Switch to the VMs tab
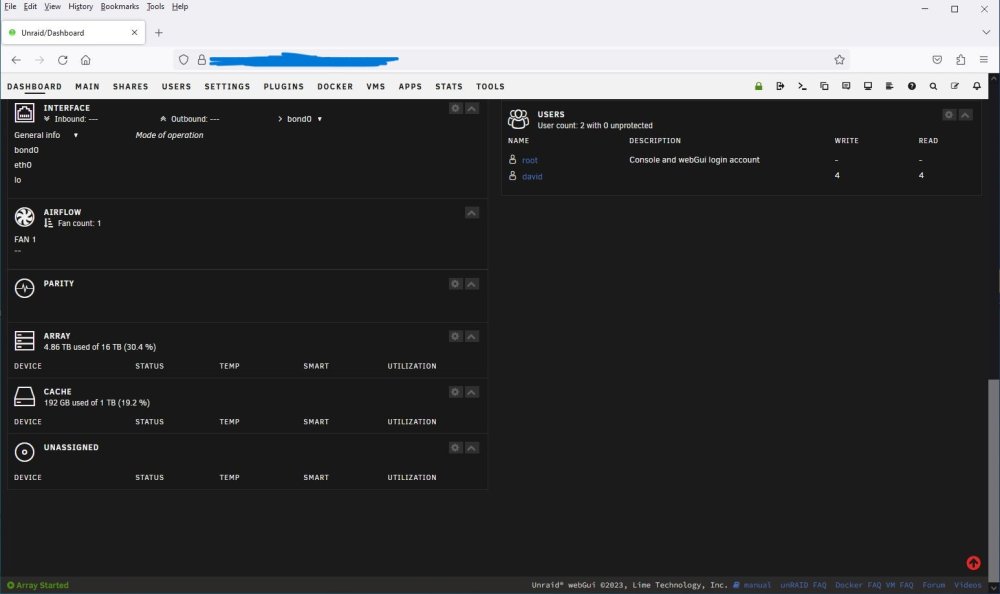 pyautogui.click(x=376, y=87)
